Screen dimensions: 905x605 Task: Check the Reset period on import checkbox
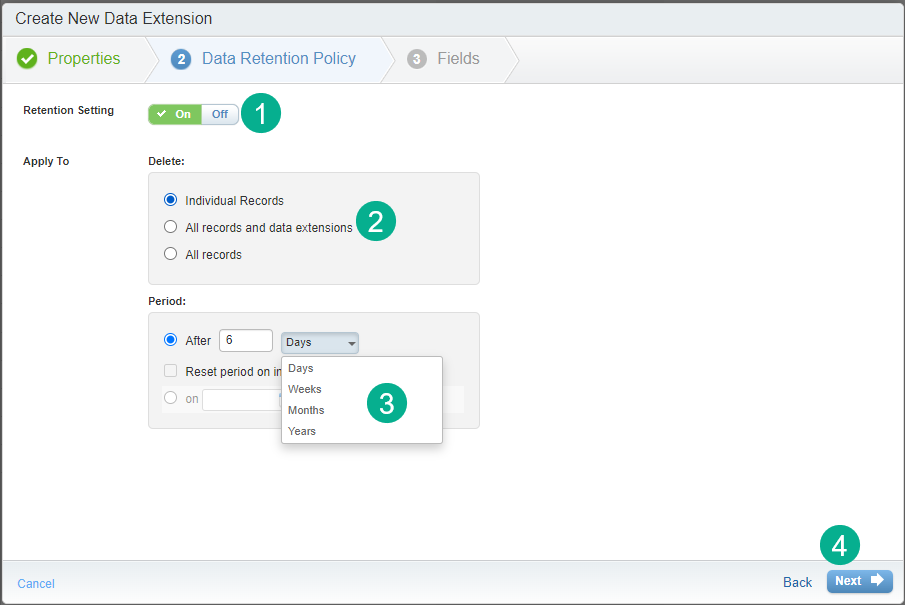[171, 371]
